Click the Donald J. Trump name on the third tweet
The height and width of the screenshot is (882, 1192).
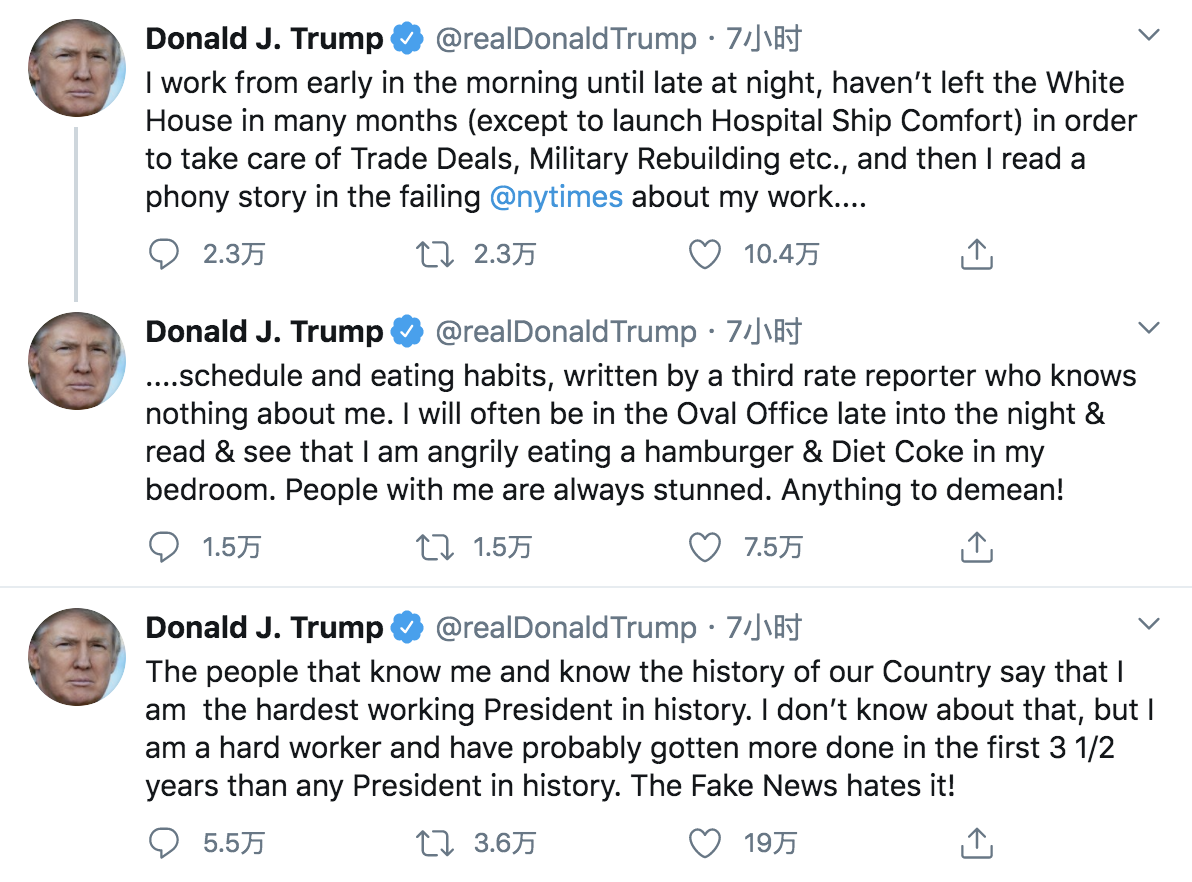point(264,628)
